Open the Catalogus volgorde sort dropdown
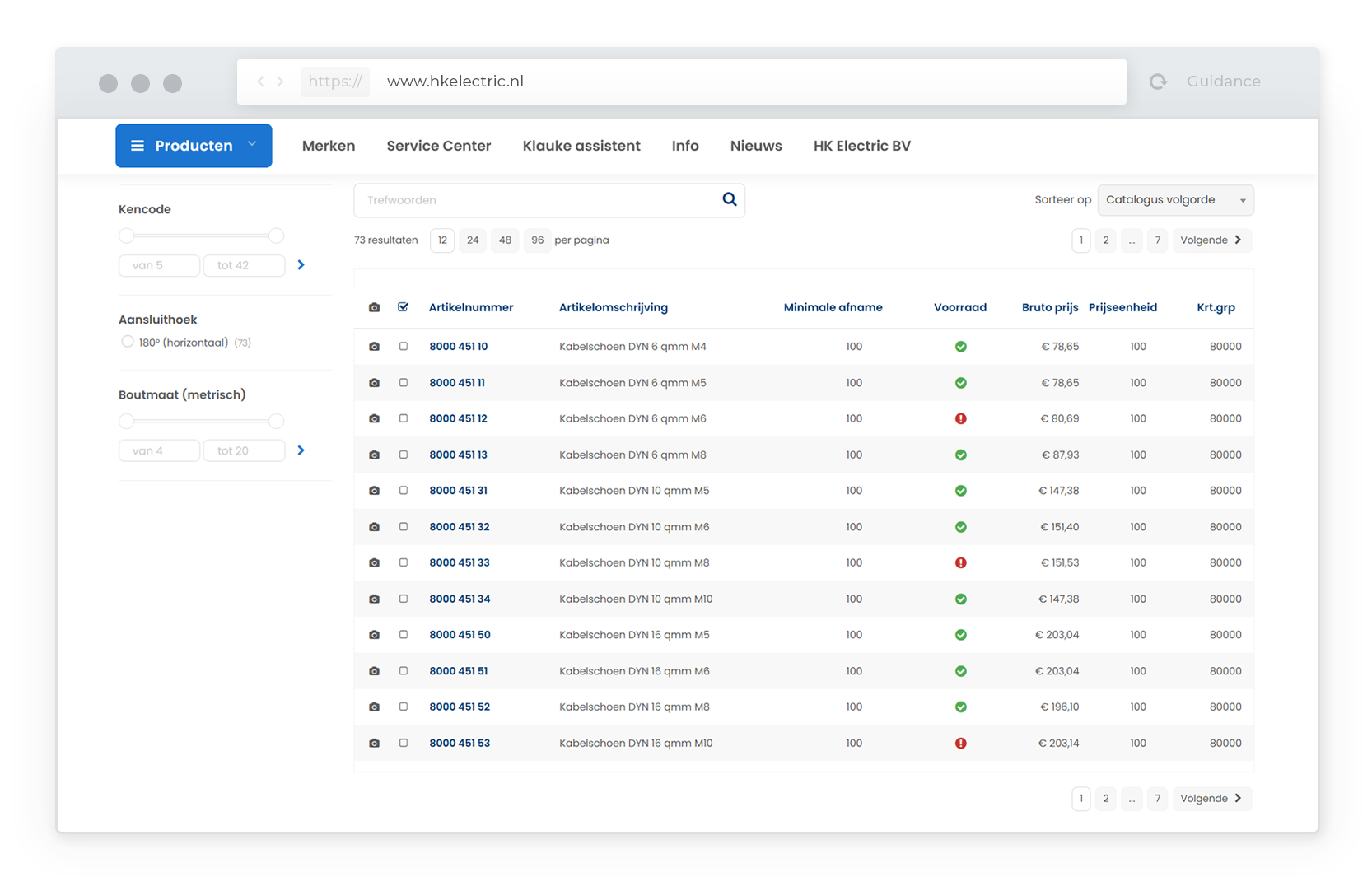1372x891 pixels. click(1174, 200)
